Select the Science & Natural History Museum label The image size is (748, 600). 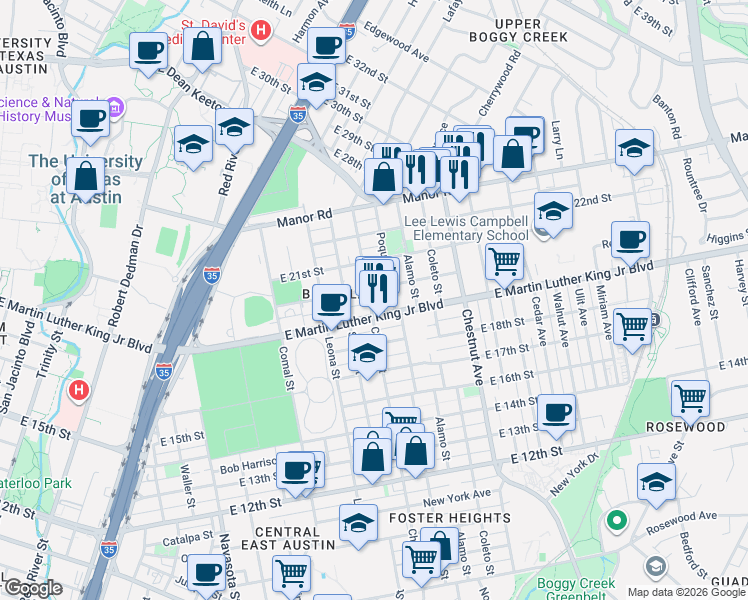click(49, 109)
